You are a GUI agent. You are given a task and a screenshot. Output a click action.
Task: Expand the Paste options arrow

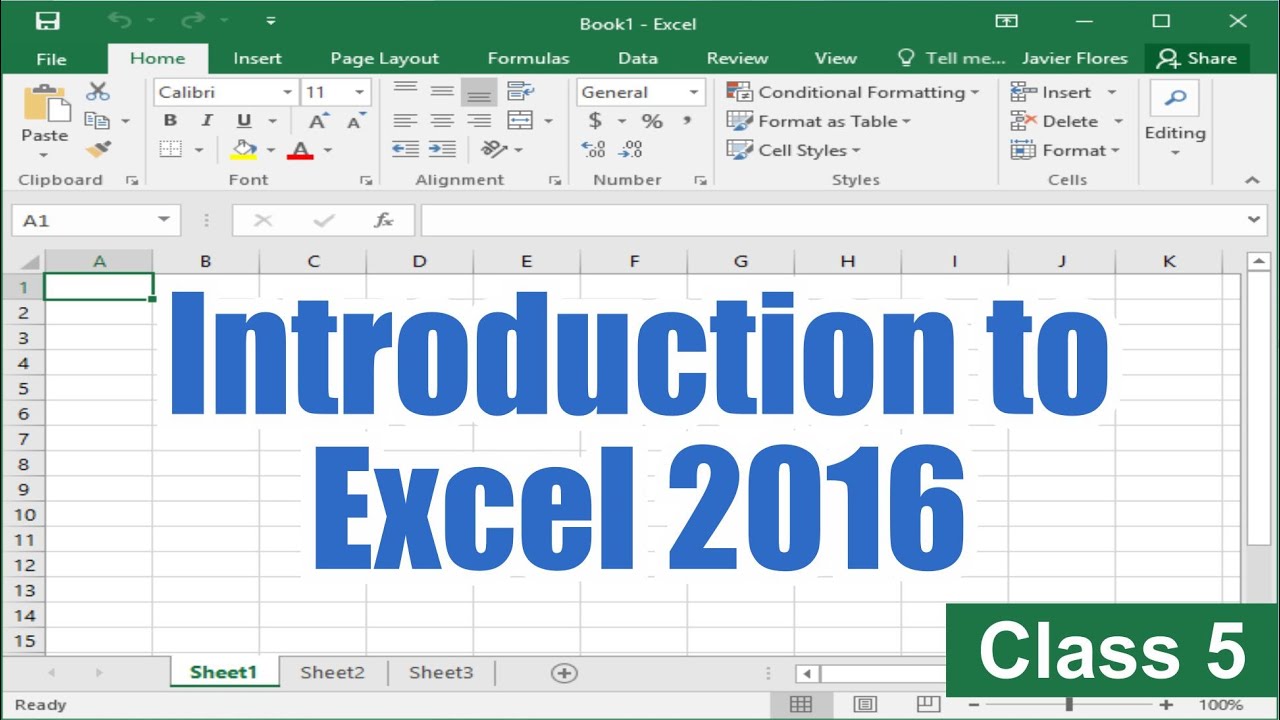44,155
